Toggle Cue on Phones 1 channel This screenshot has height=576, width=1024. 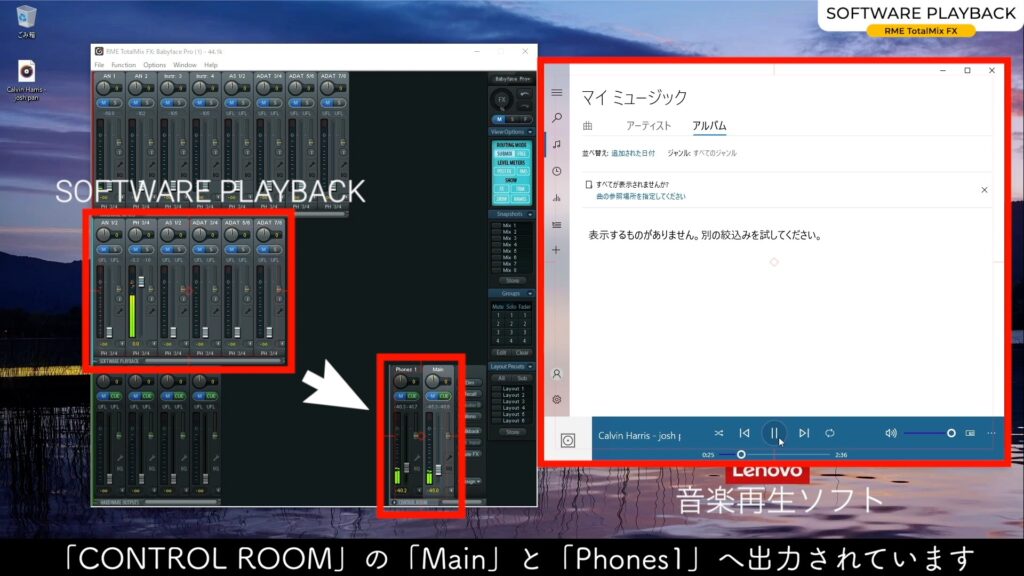point(413,396)
